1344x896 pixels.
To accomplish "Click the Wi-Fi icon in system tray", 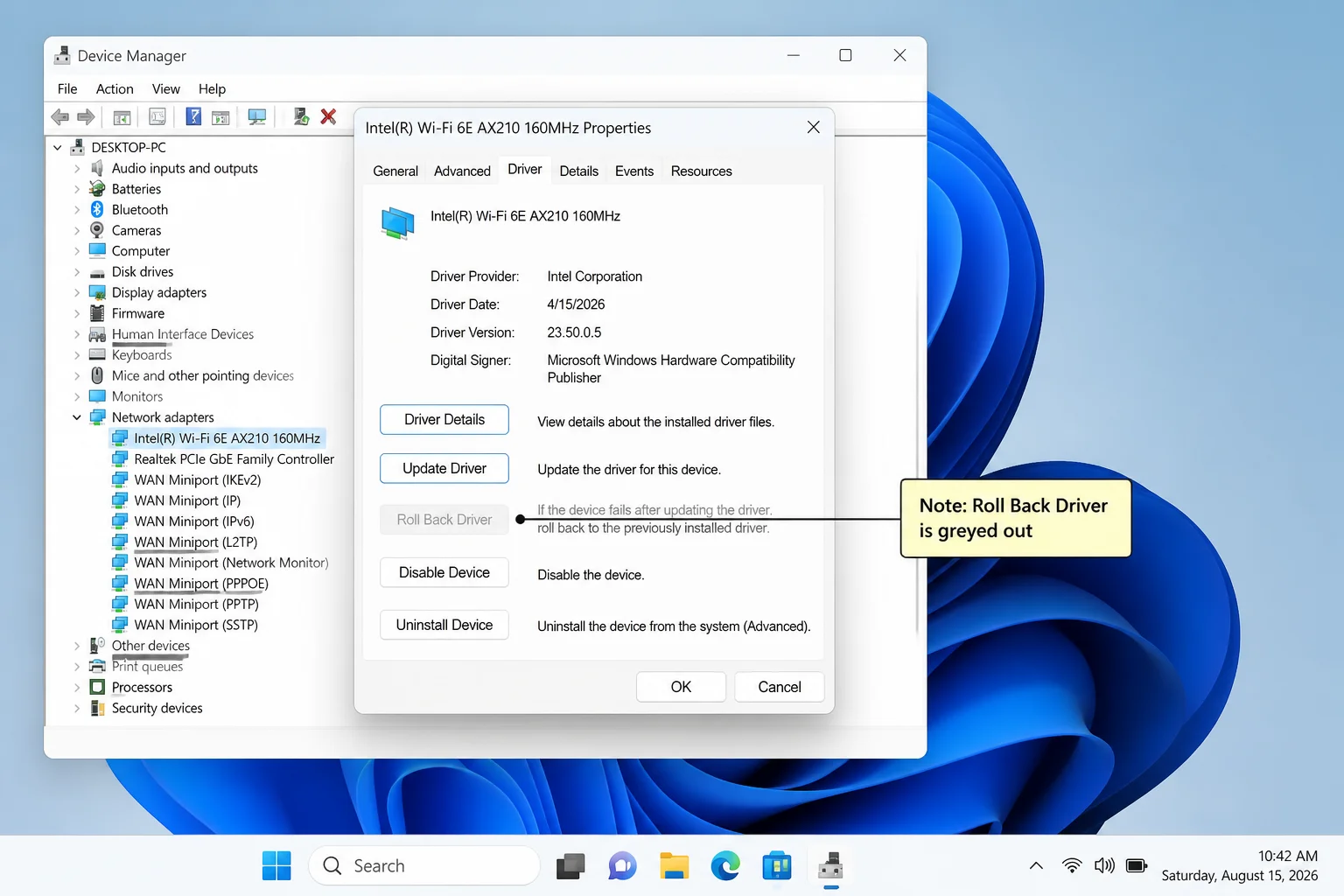I will point(1072,865).
